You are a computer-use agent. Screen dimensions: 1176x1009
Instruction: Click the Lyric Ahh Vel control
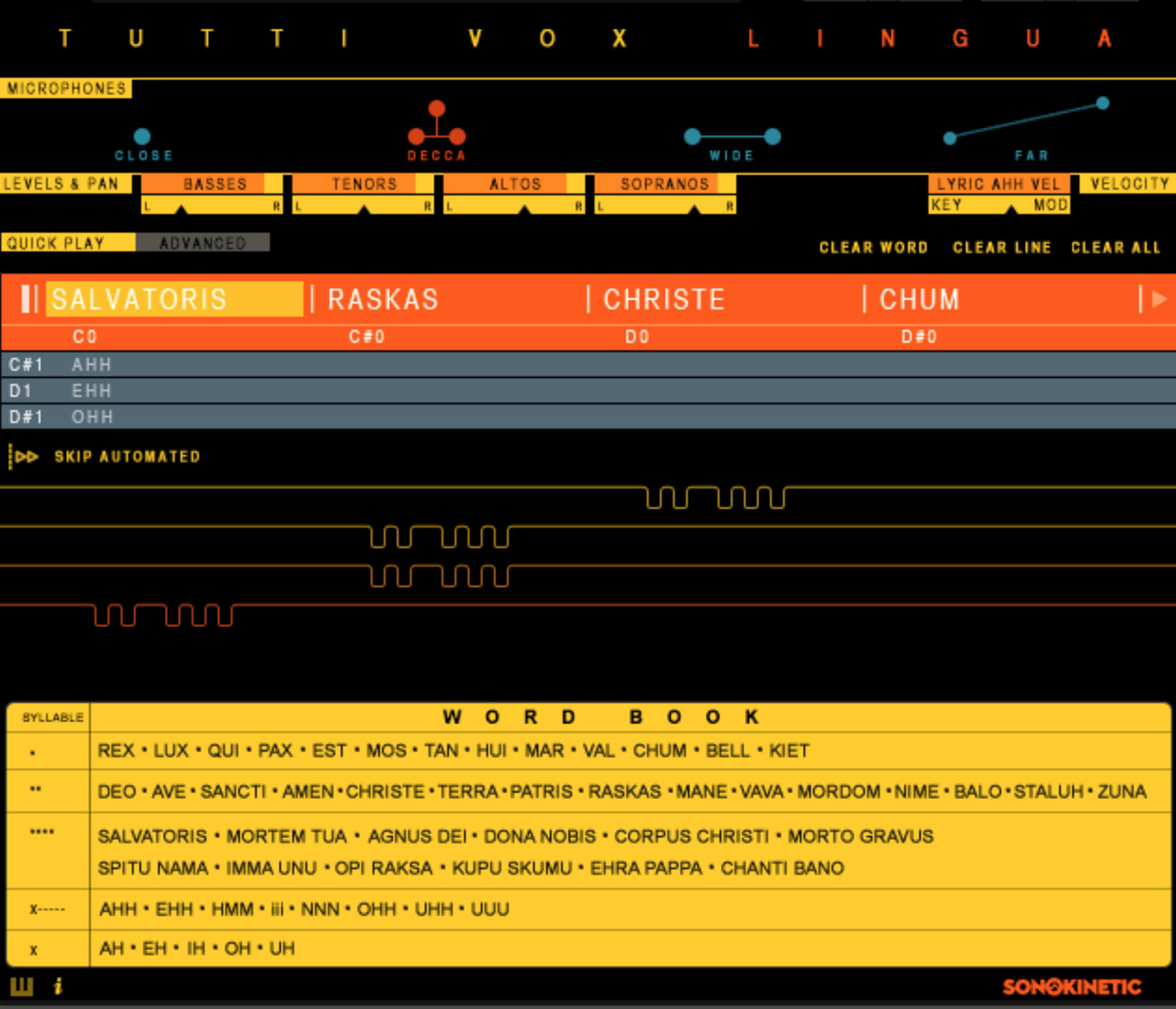999,184
